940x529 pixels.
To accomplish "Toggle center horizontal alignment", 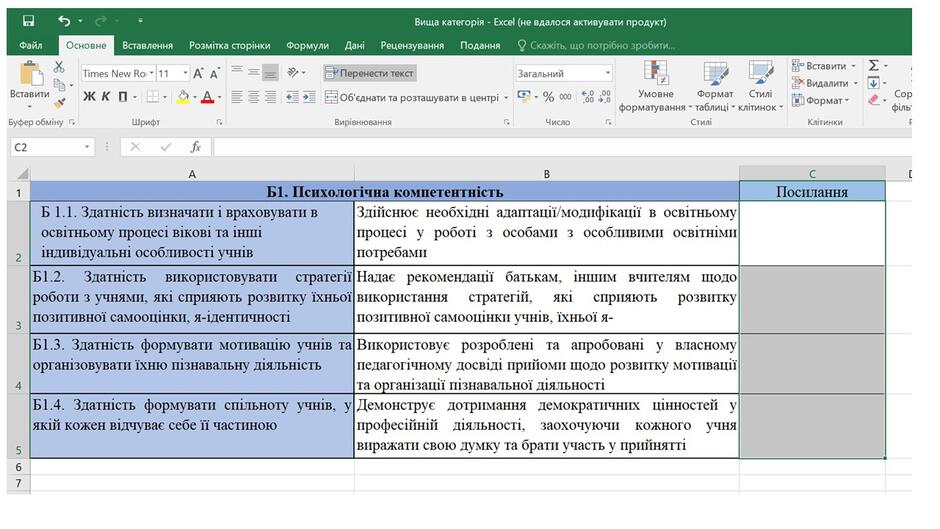I will (x=254, y=97).
